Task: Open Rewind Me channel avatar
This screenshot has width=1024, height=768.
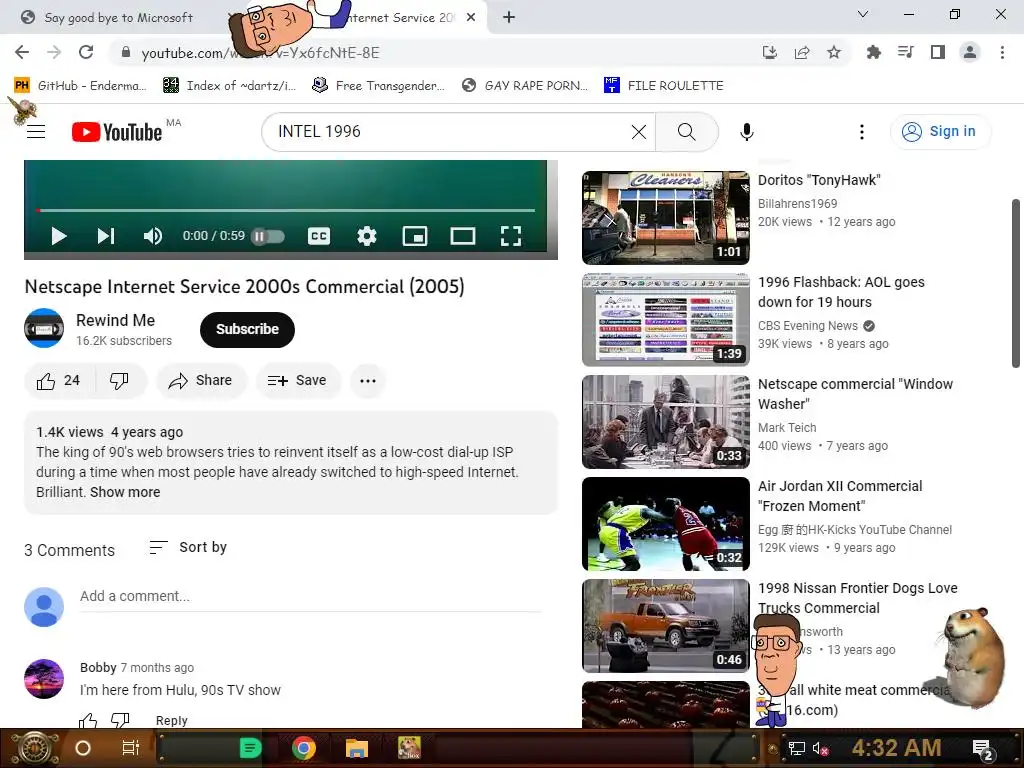Action: 44,328
